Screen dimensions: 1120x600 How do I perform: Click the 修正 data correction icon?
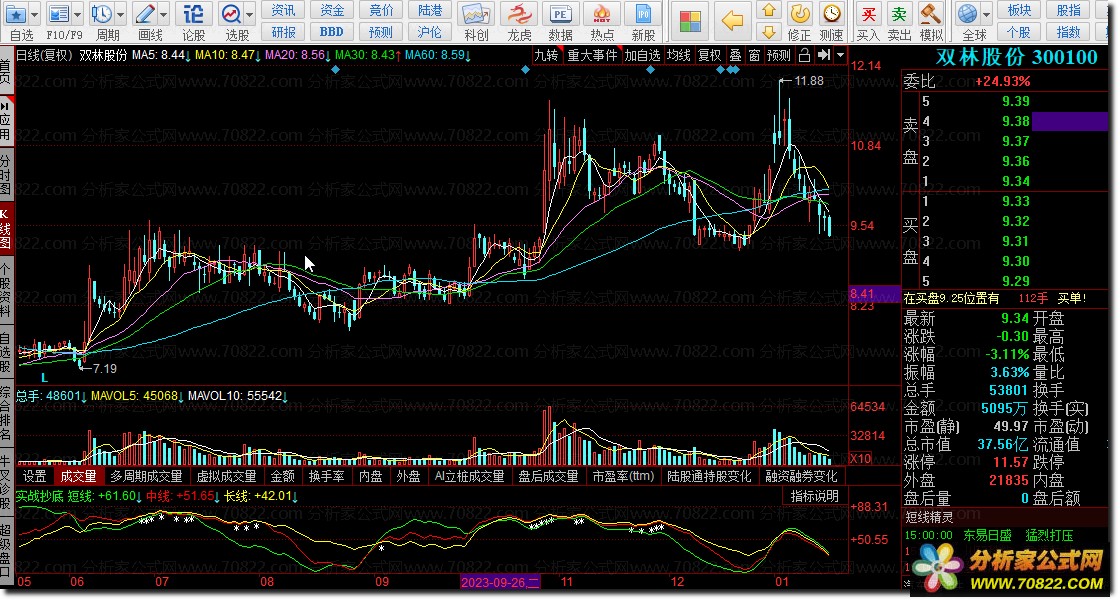(799, 14)
